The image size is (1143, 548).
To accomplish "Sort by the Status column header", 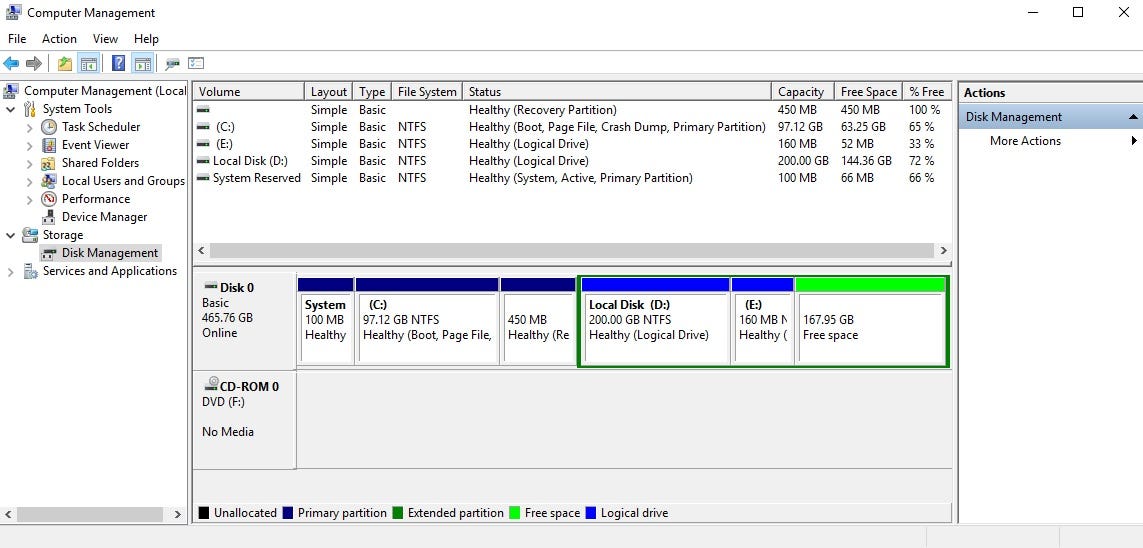I will click(616, 92).
